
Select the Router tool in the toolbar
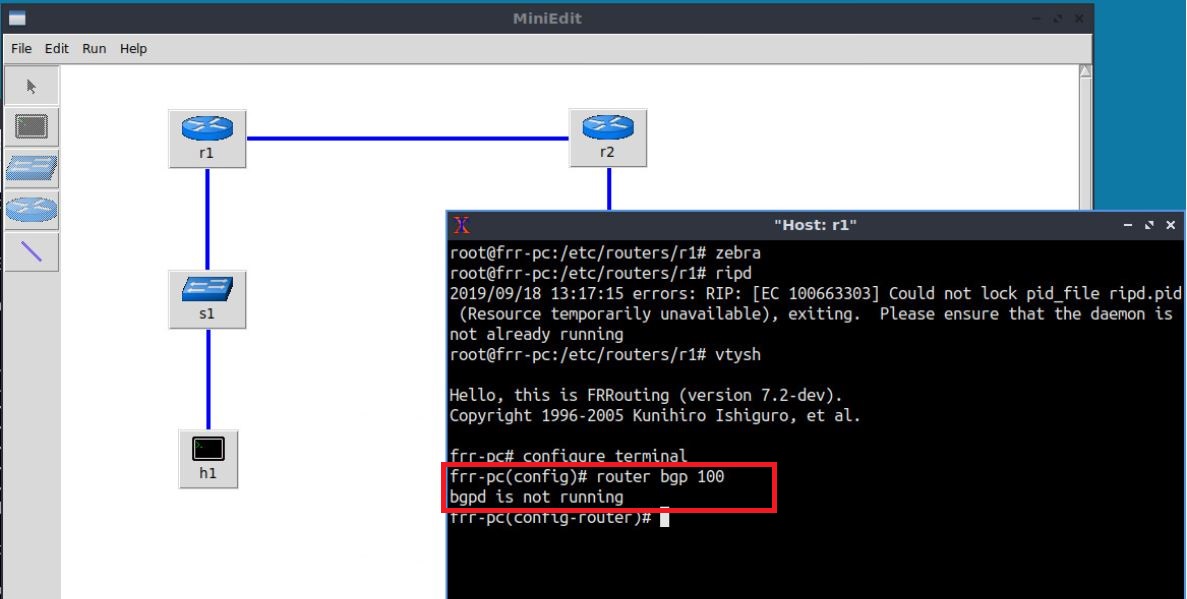(31, 210)
